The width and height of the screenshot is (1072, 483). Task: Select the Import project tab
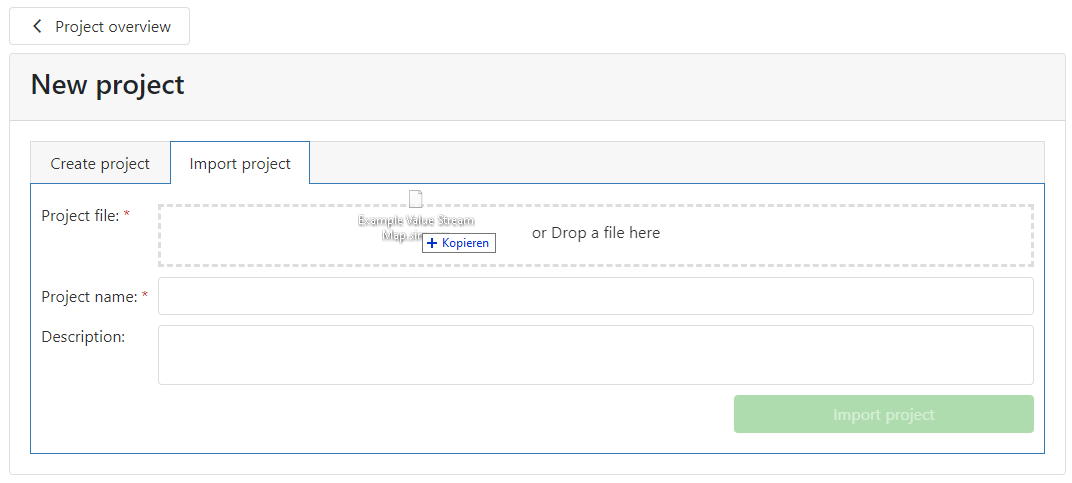(x=240, y=163)
